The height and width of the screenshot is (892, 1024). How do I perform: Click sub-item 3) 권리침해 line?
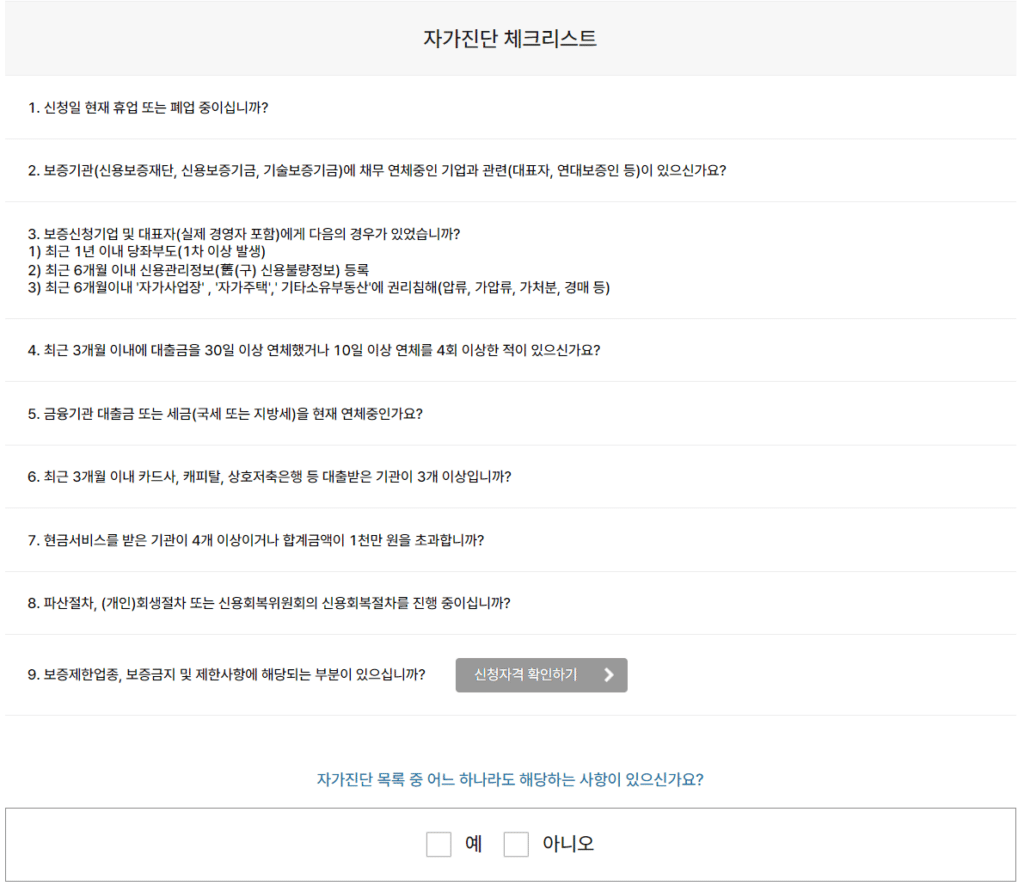pos(318,288)
